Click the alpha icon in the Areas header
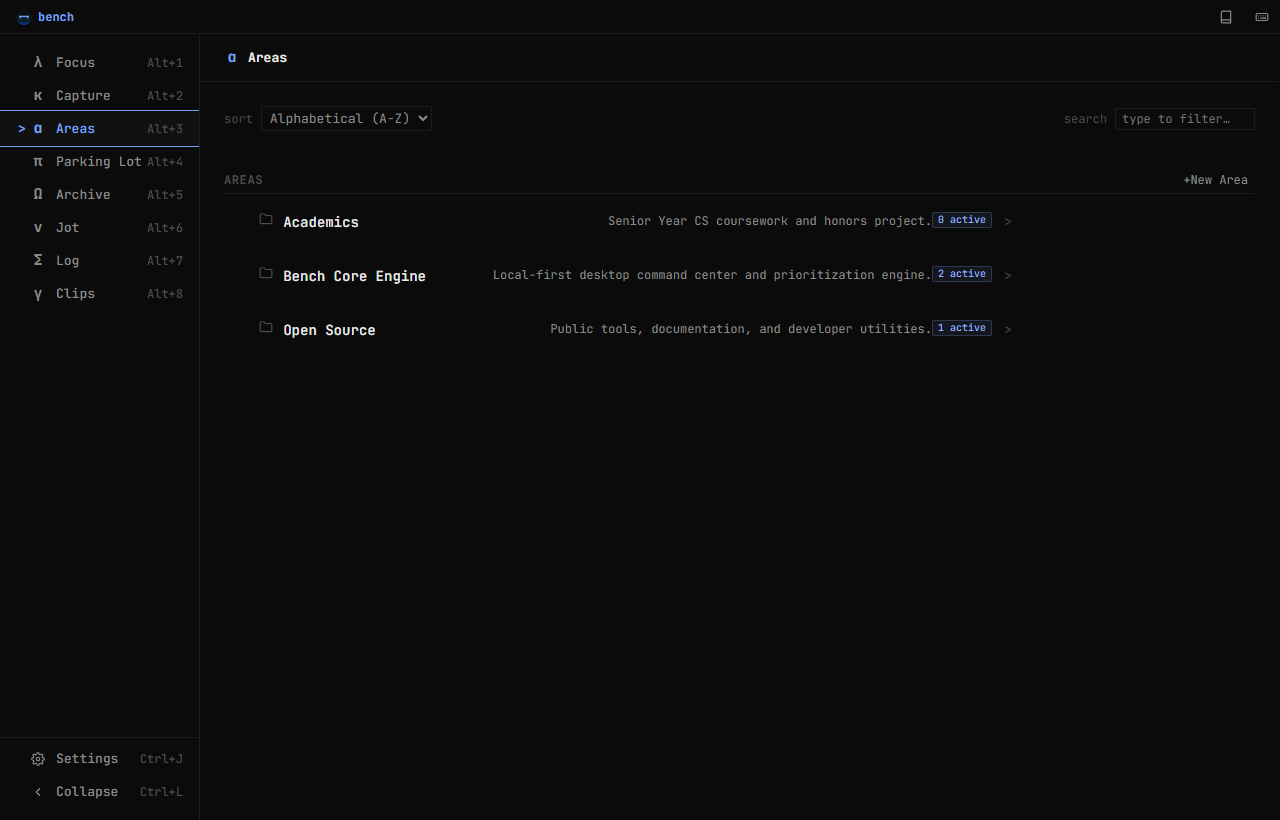 (x=232, y=58)
